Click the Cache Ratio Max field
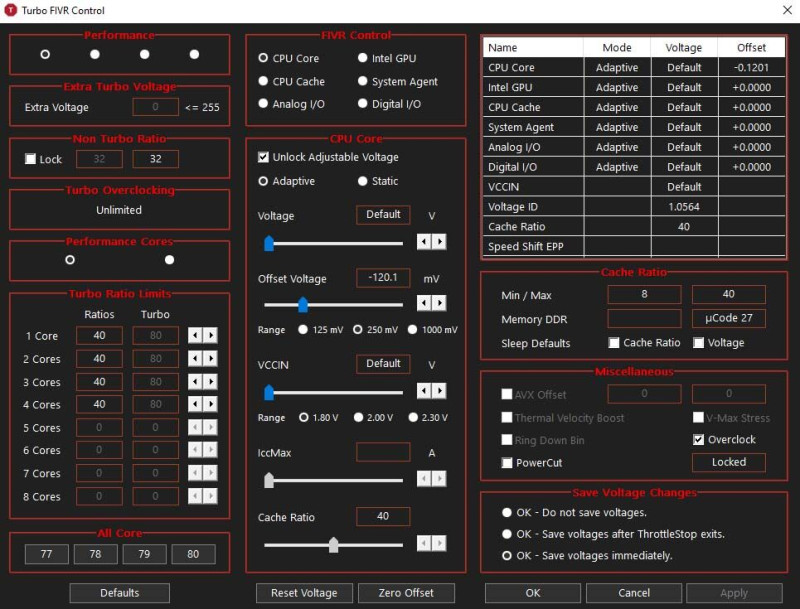 pos(729,294)
